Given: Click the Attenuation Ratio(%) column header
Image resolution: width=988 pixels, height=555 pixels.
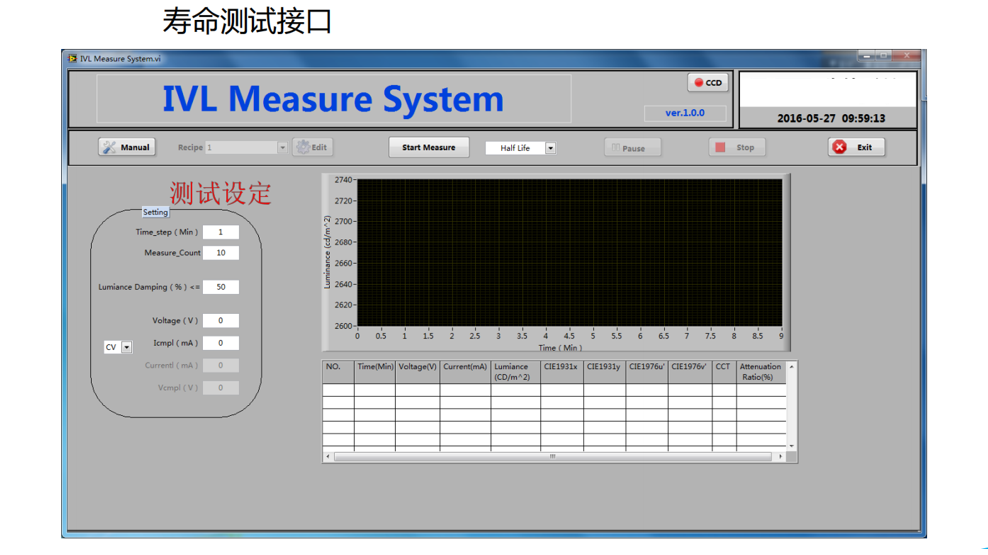Looking at the screenshot, I should 760,372.
